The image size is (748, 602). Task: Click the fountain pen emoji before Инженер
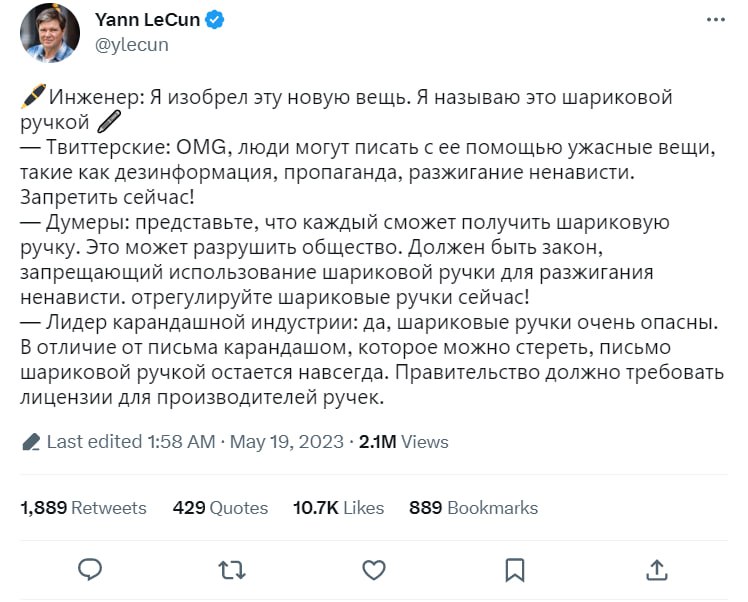coord(32,97)
